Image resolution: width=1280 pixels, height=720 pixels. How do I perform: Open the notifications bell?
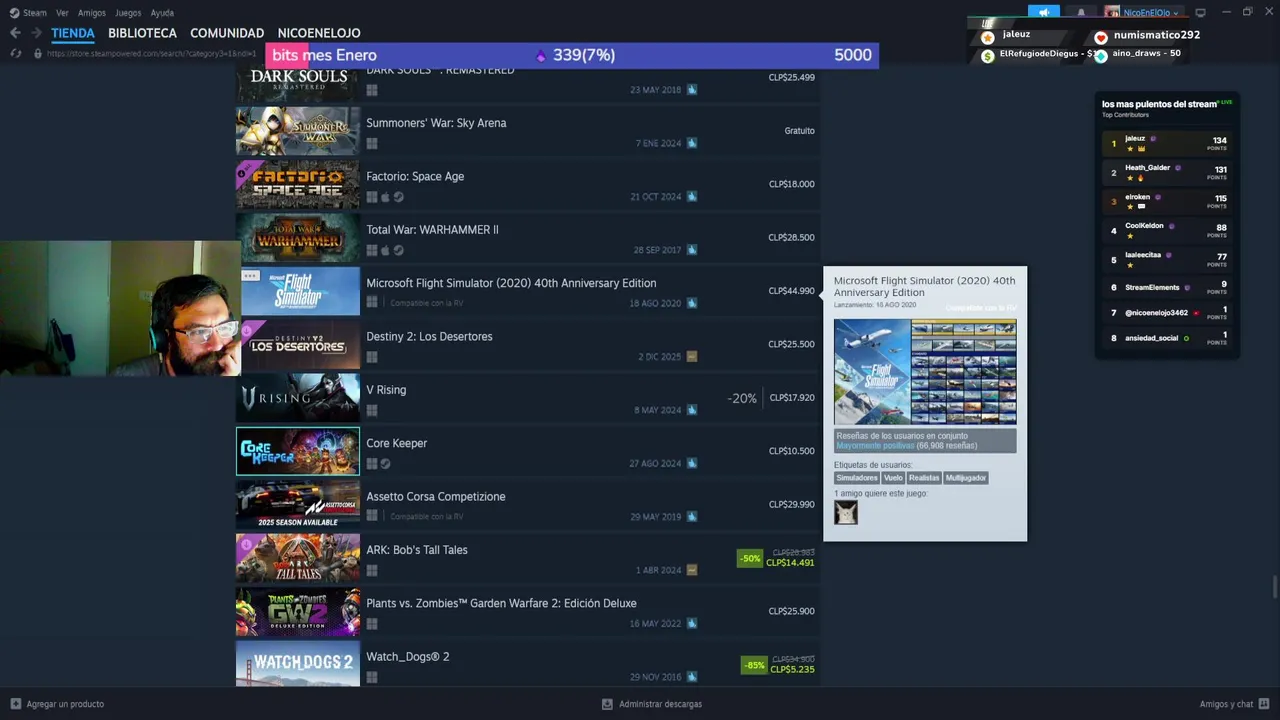coord(1081,13)
